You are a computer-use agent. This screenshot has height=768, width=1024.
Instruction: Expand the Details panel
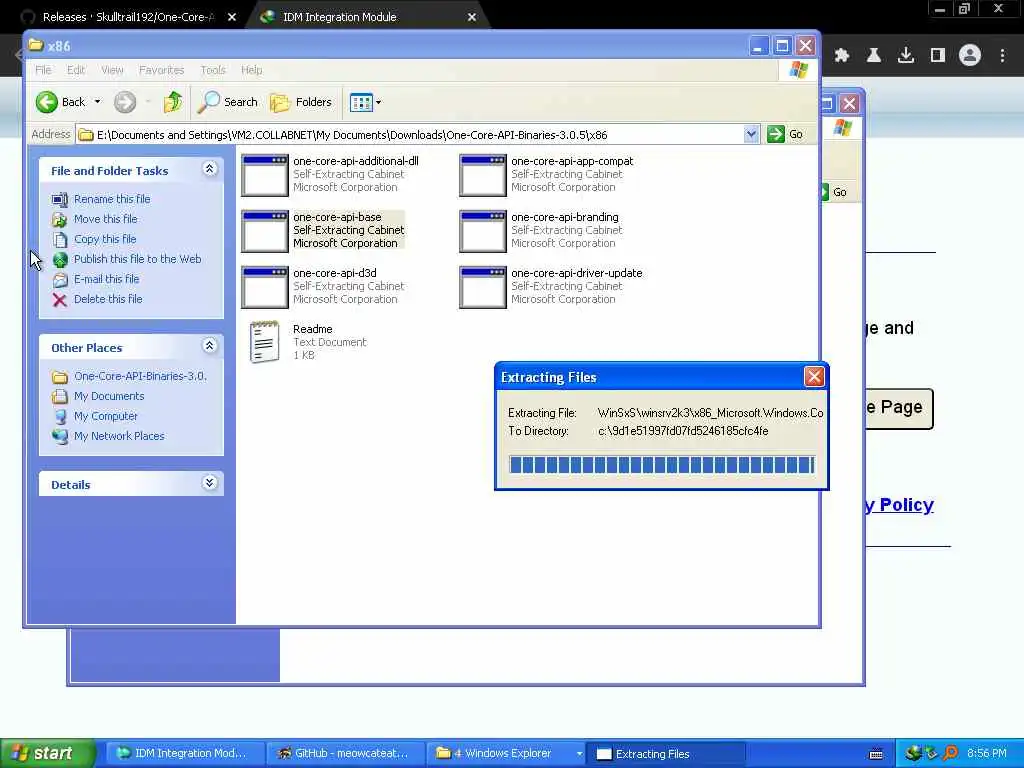point(210,483)
